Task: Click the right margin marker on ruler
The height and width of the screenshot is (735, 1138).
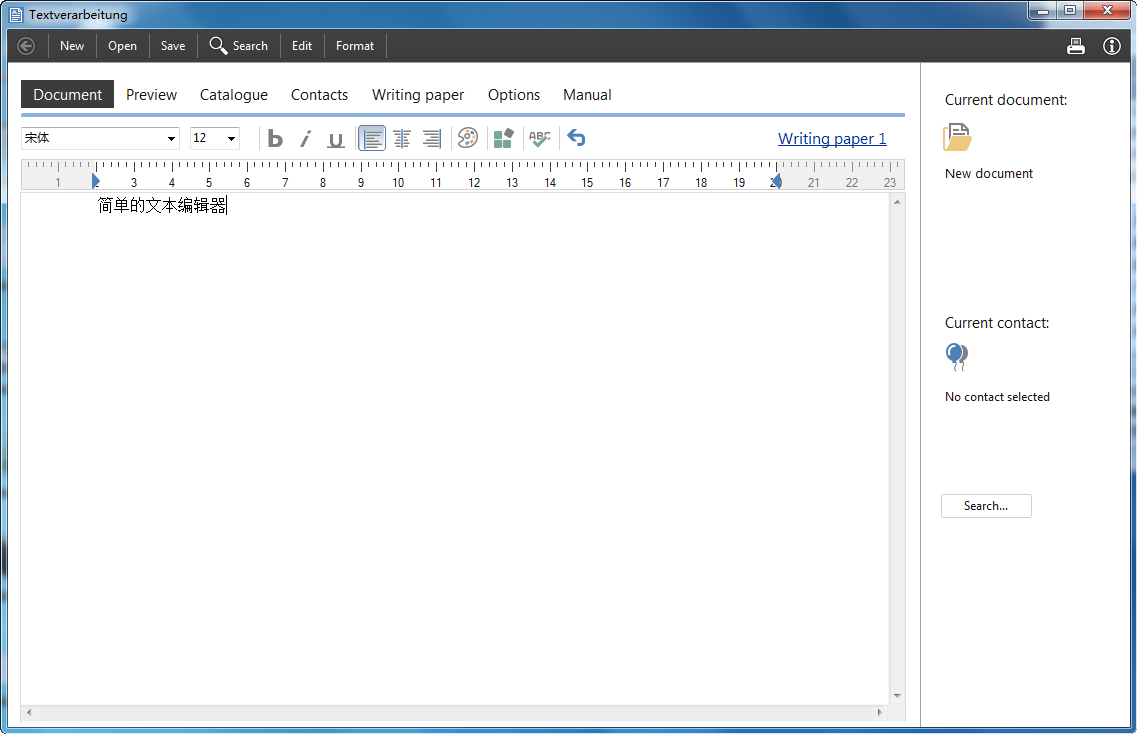Action: 777,181
